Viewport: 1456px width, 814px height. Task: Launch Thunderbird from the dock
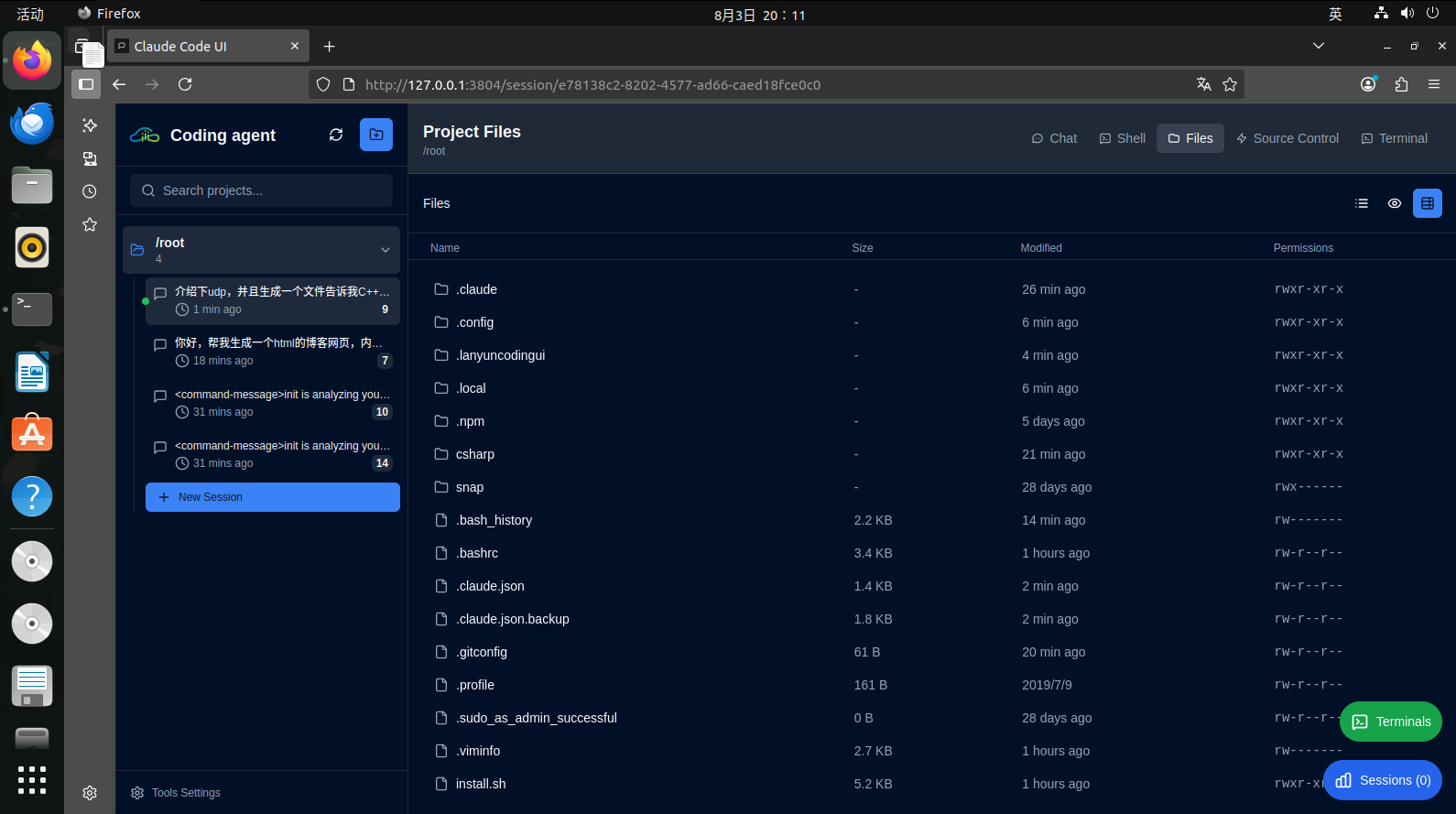[32, 123]
